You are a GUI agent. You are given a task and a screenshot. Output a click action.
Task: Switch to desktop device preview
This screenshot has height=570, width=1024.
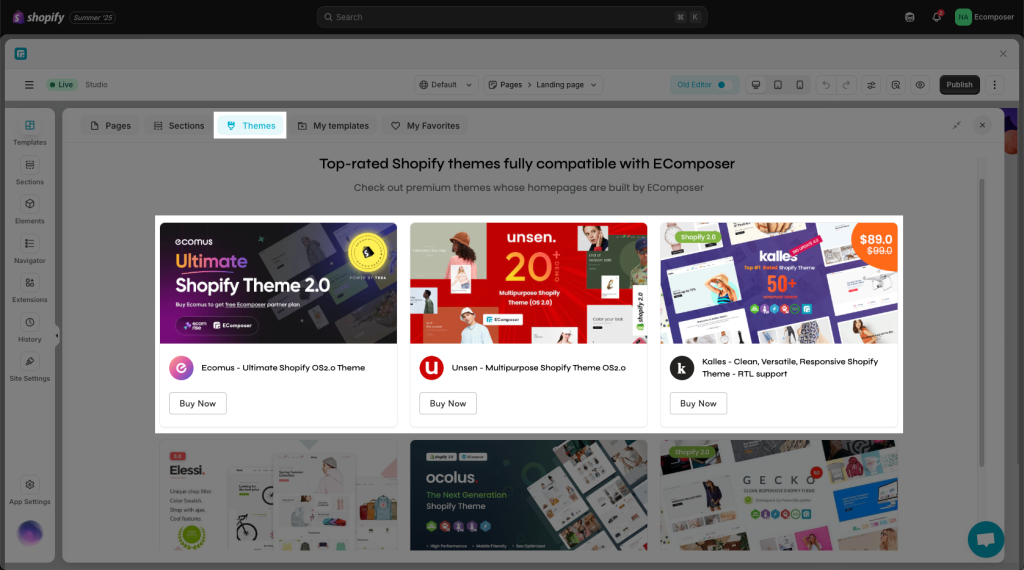click(x=756, y=85)
